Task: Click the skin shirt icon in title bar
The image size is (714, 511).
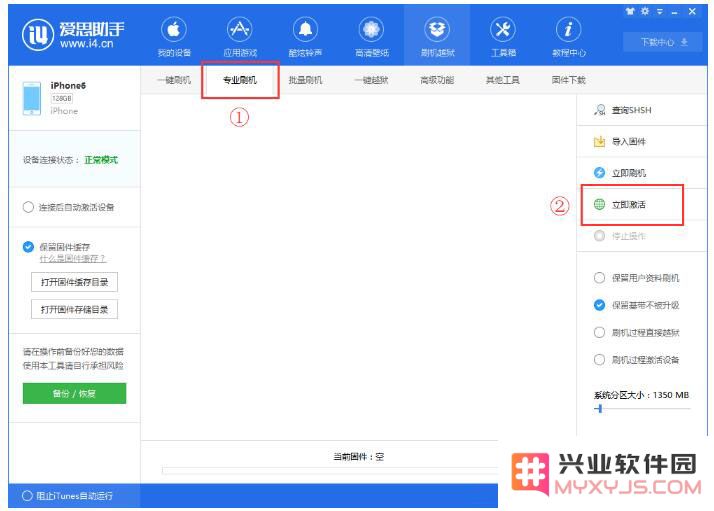Action: 630,11
